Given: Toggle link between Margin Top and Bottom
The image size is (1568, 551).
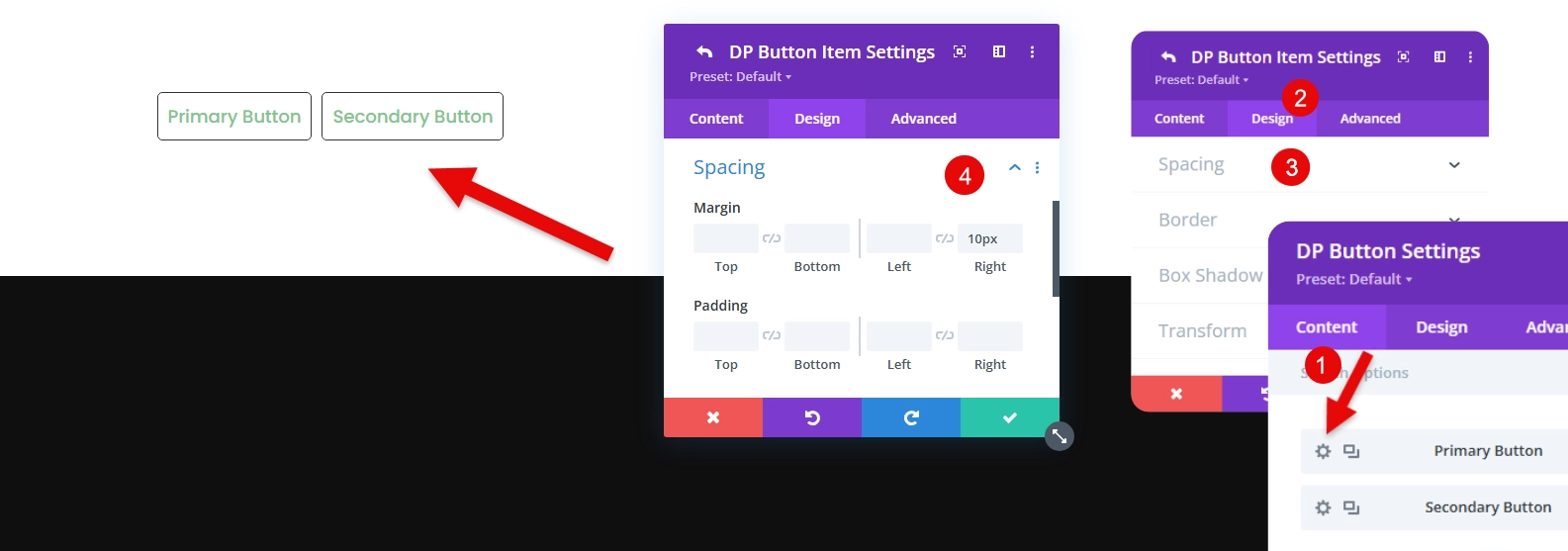Looking at the screenshot, I should (x=772, y=238).
